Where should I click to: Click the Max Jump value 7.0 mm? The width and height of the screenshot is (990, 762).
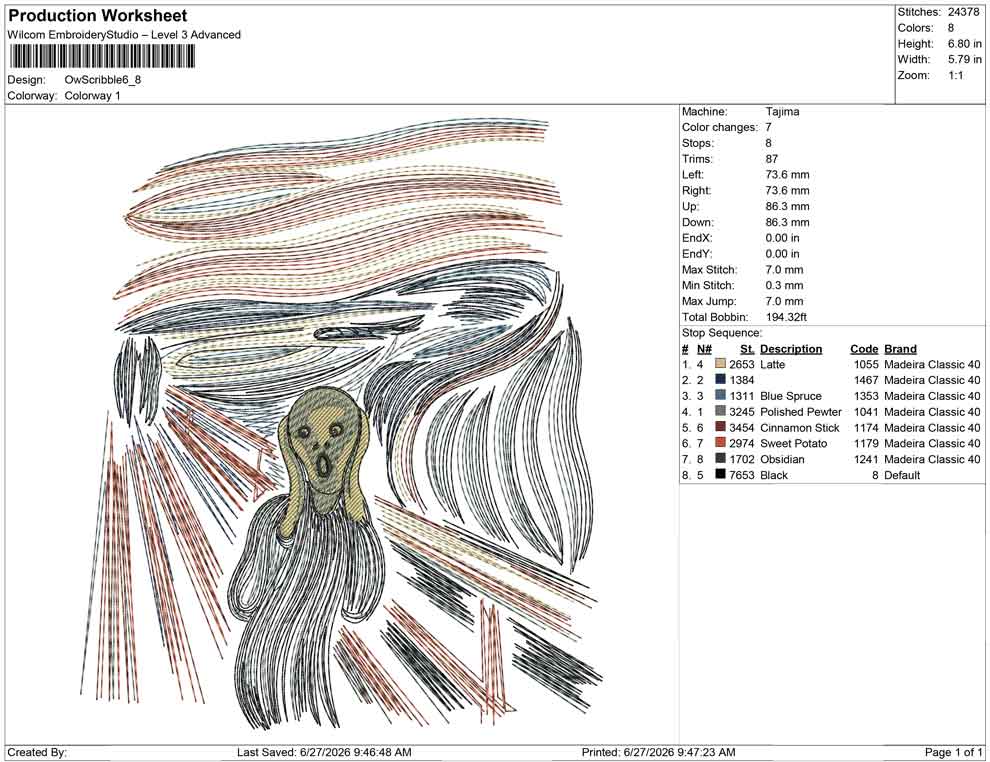coord(785,301)
